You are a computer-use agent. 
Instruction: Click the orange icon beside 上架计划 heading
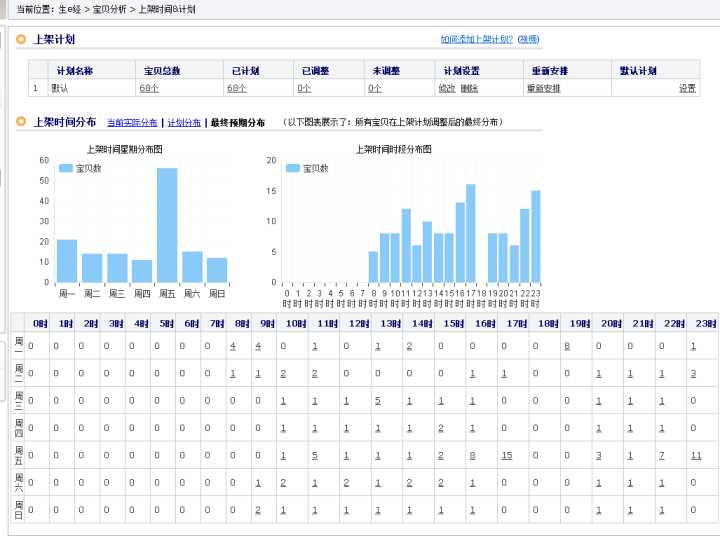tap(21, 40)
